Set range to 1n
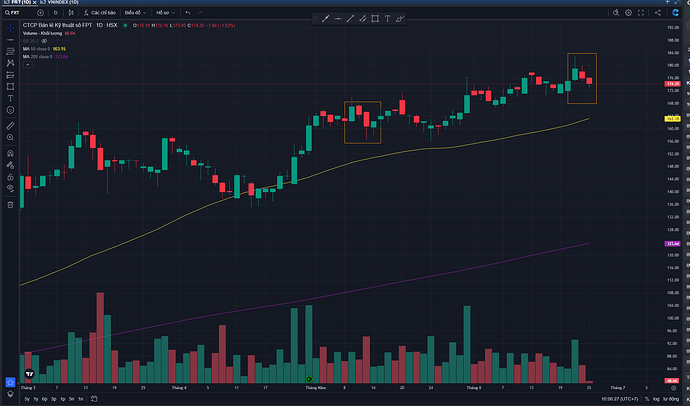This screenshot has height=406, width=690. pos(81,399)
